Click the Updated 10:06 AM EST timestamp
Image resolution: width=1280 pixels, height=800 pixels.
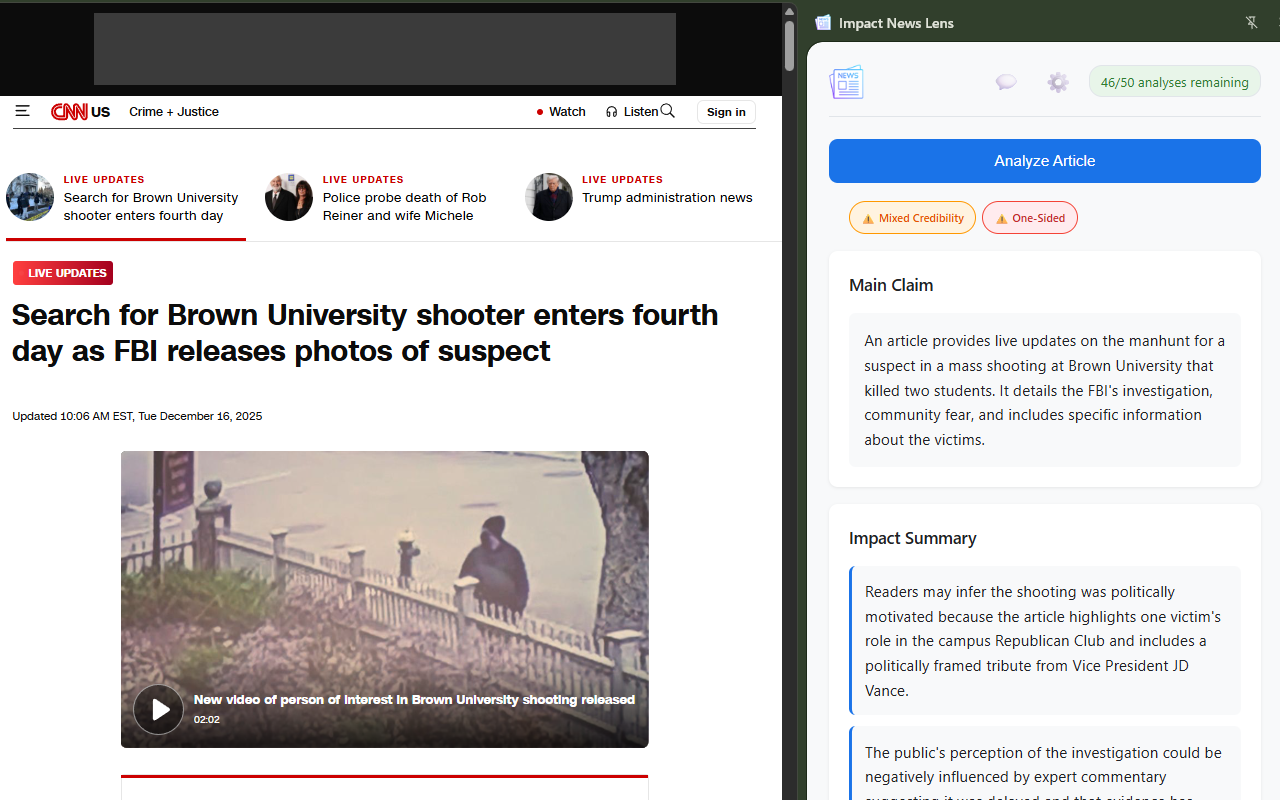click(137, 416)
